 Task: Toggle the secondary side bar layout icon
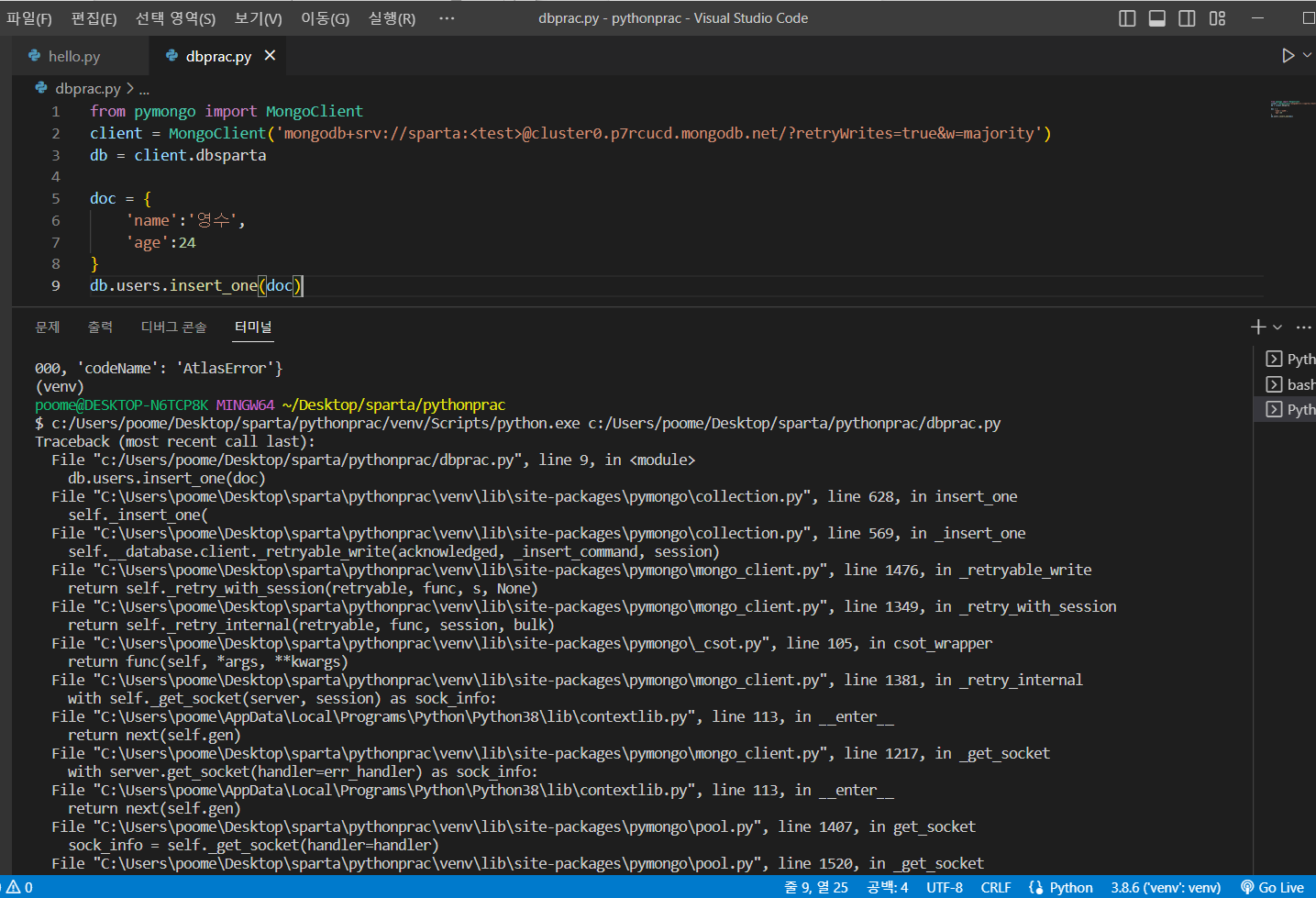(x=1187, y=18)
